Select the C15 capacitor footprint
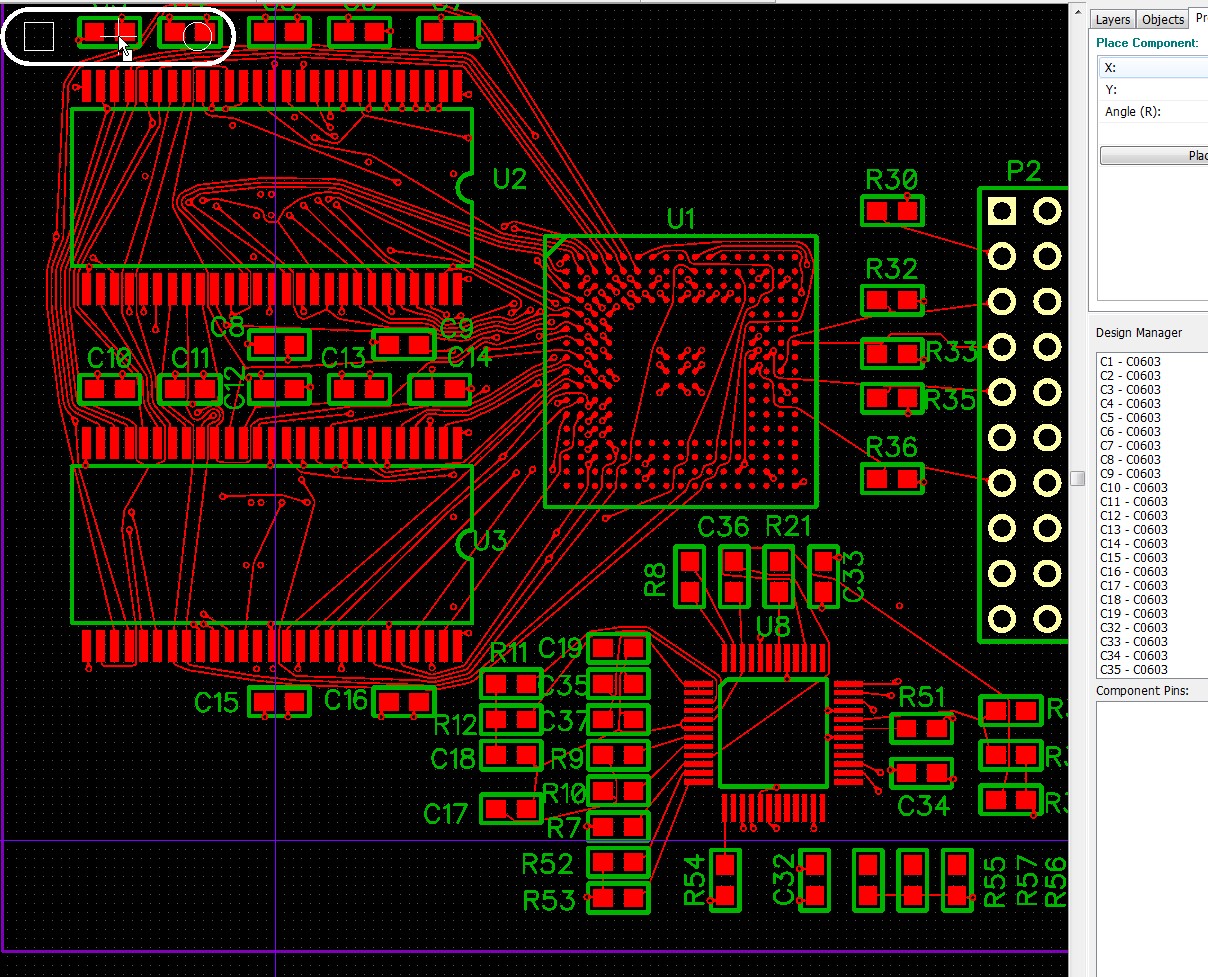Screen dimensions: 1208x977 [279, 702]
